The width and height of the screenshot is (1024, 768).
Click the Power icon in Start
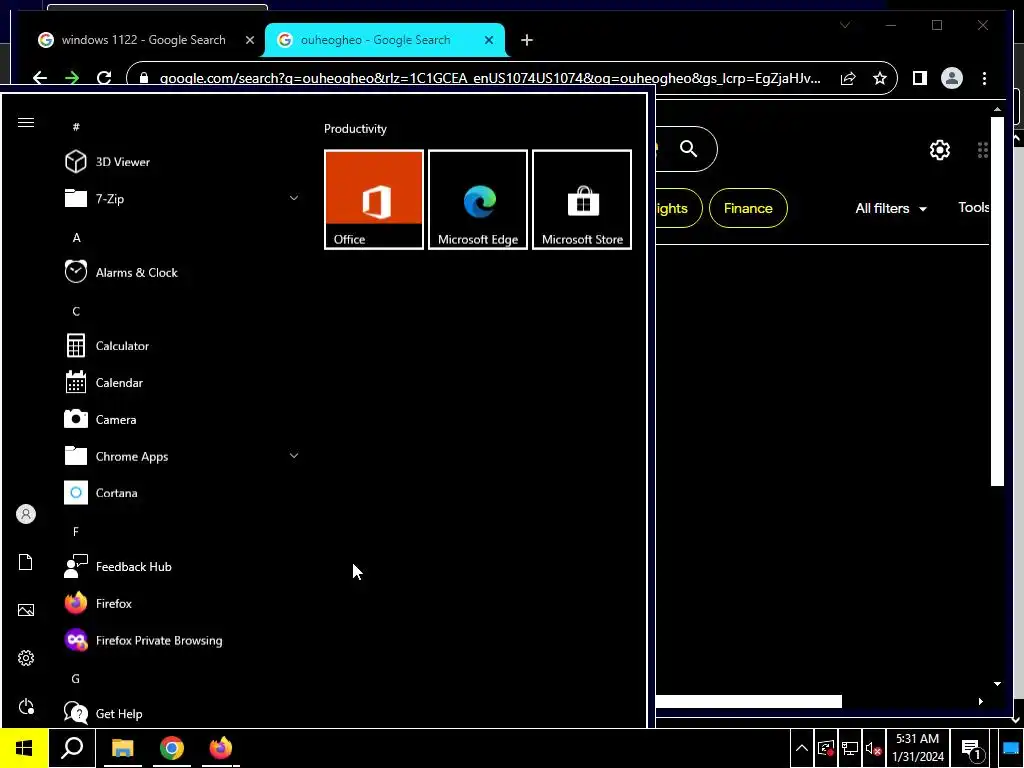coord(26,707)
